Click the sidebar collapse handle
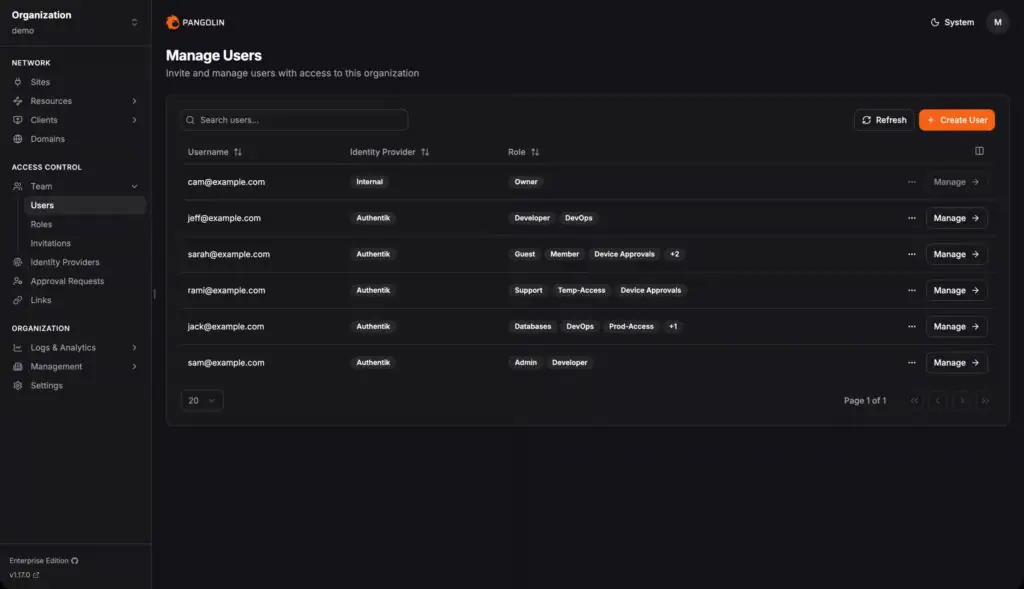 (x=154, y=294)
